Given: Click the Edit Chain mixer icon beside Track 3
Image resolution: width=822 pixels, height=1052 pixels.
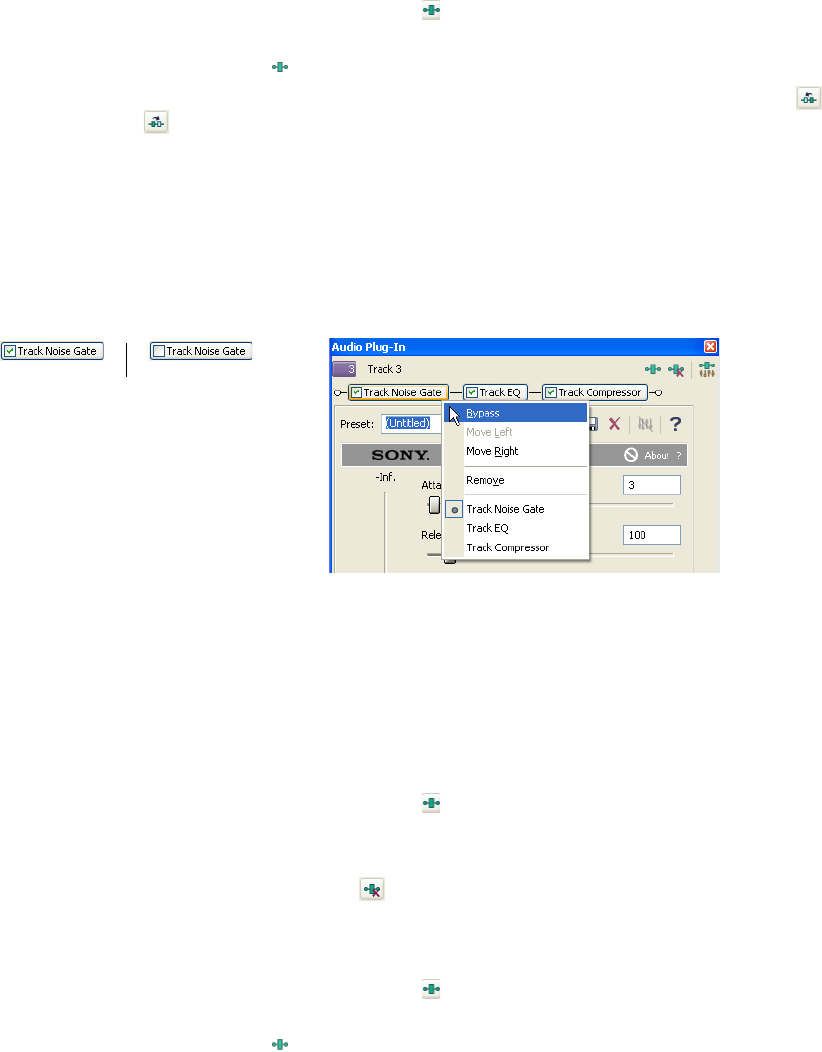Looking at the screenshot, I should (707, 369).
